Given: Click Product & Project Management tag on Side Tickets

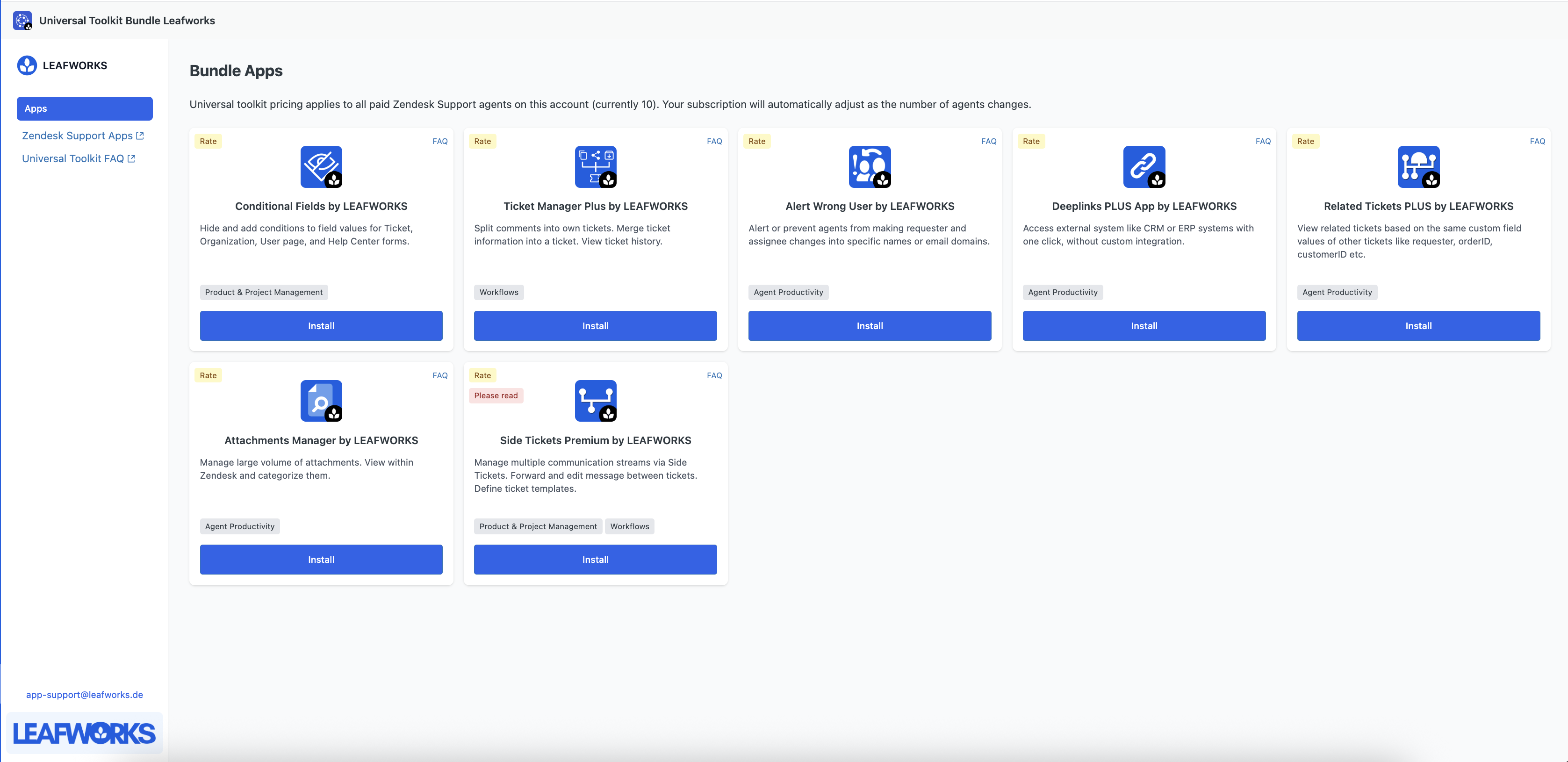Looking at the screenshot, I should [x=538, y=526].
